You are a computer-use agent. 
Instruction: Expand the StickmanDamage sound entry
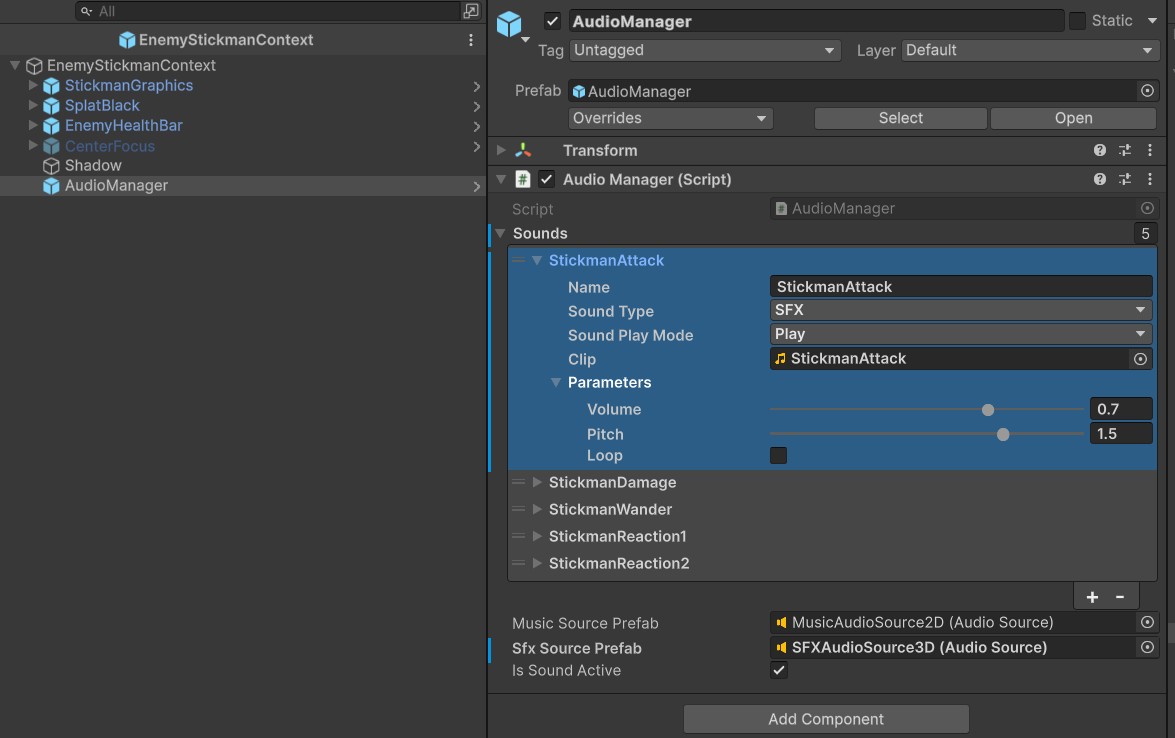(537, 483)
